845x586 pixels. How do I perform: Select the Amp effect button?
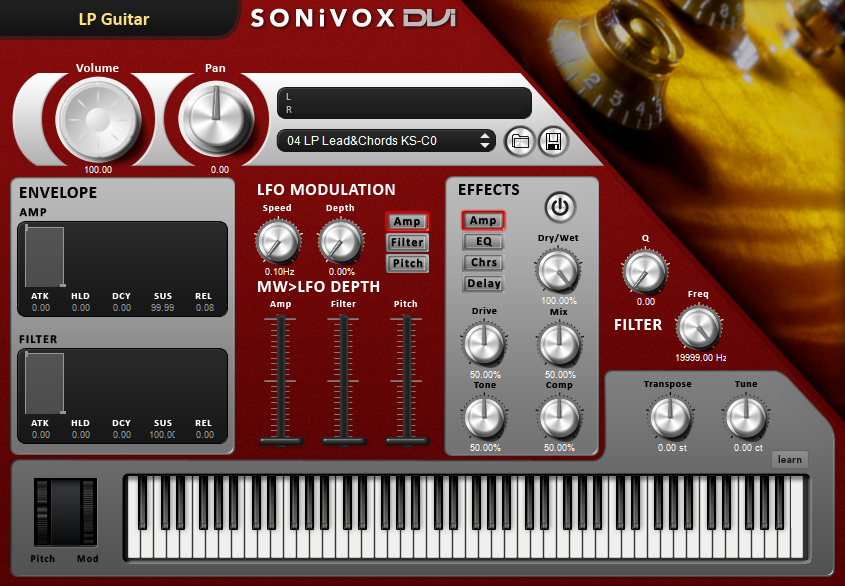[x=483, y=220]
